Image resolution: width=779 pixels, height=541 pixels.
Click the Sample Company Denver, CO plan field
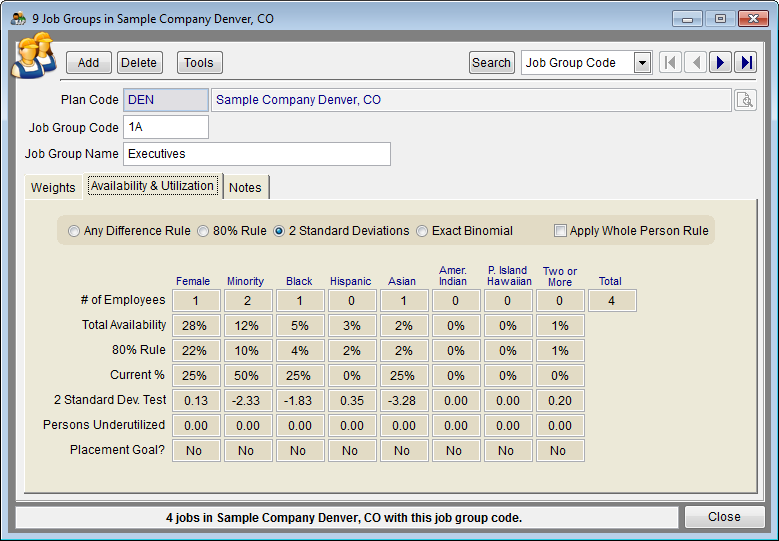click(x=471, y=100)
